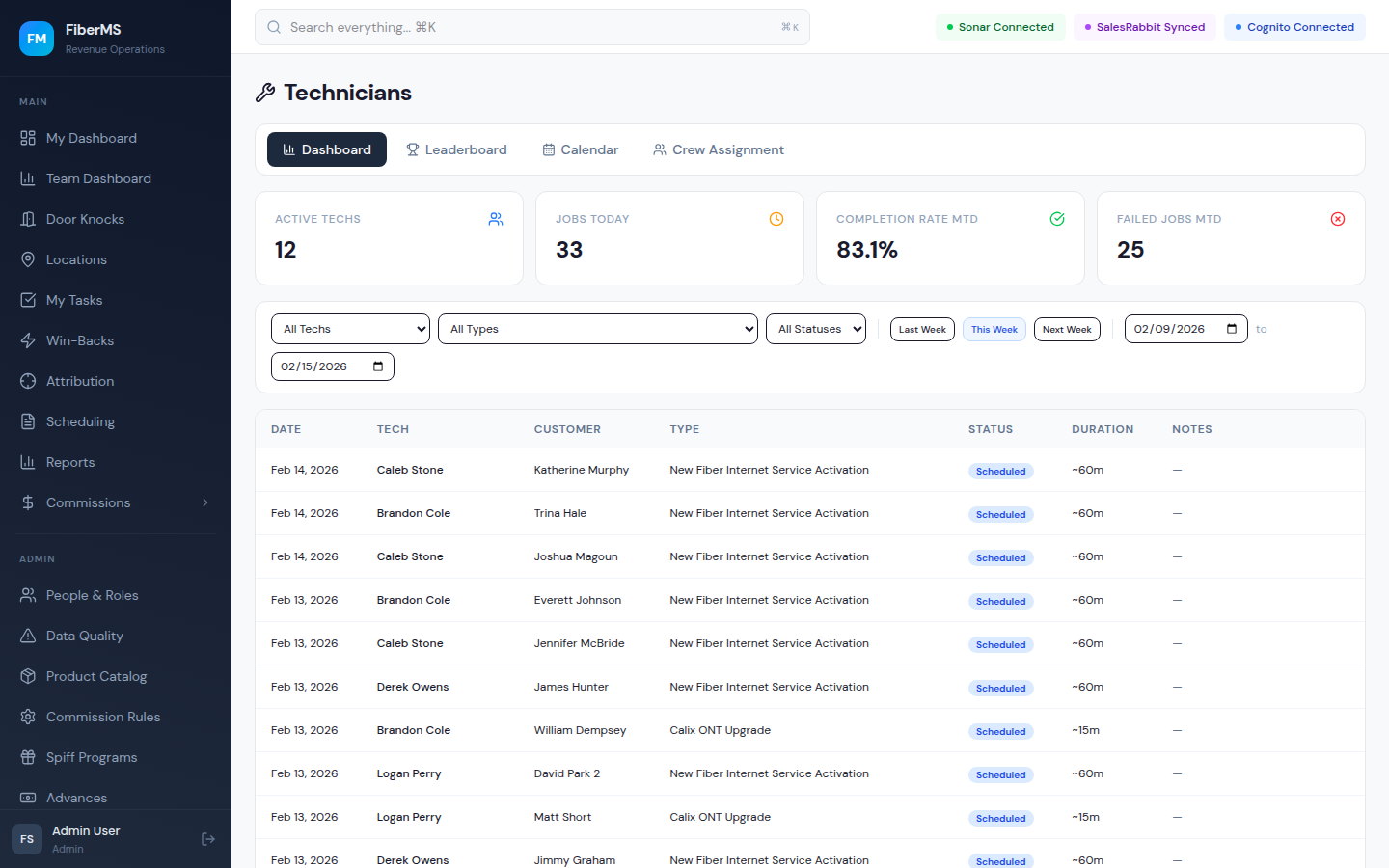Click the Failed Jobs red X icon

(1337, 219)
